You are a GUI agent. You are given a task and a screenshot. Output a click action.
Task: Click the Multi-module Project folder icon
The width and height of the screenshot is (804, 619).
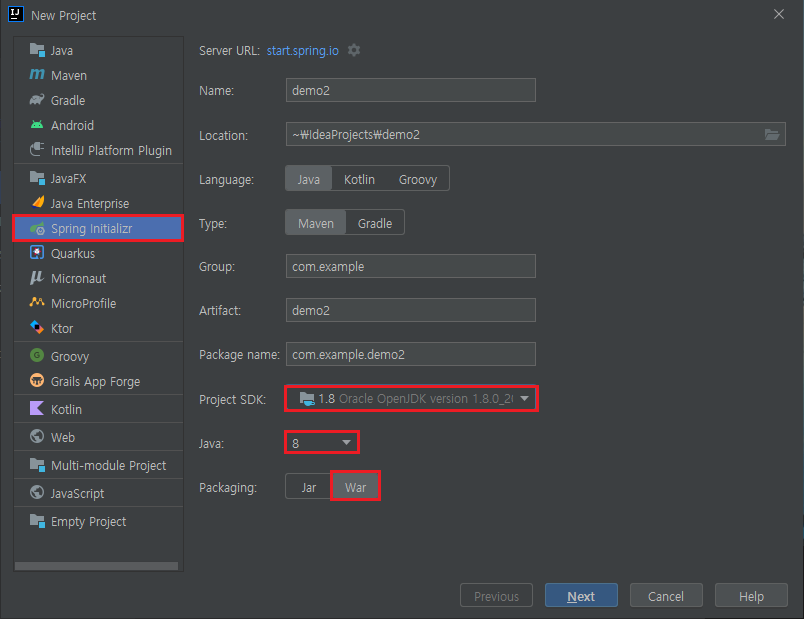click(37, 465)
